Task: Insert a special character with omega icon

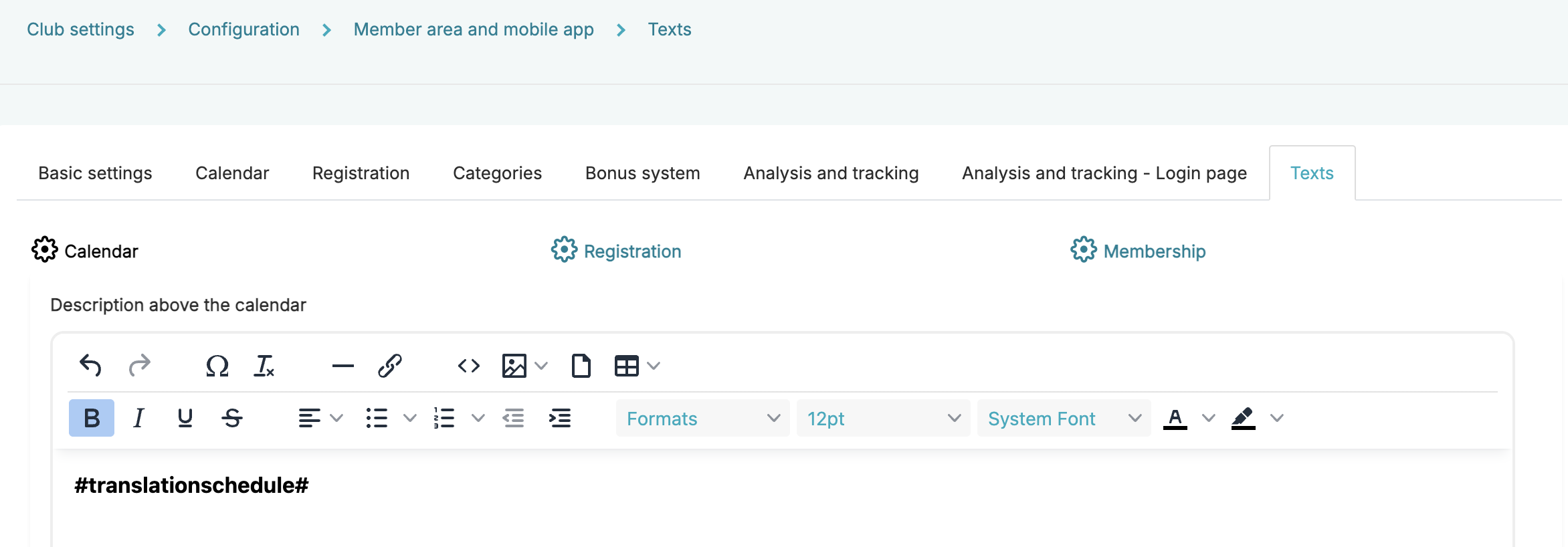Action: coord(217,366)
